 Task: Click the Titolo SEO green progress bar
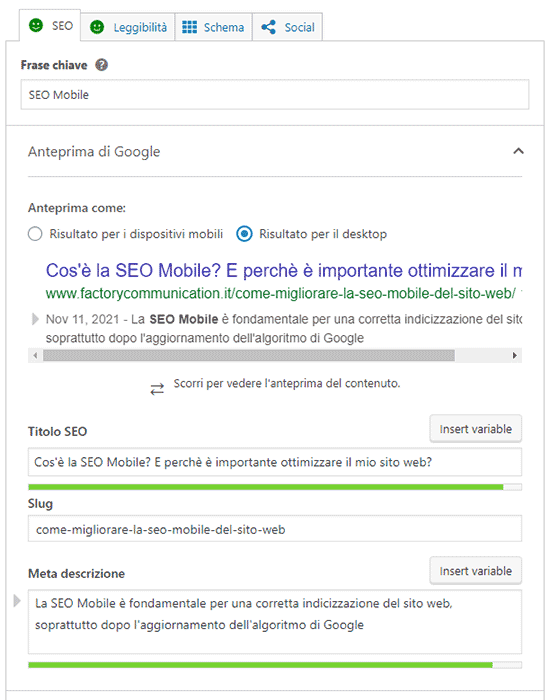click(275, 487)
